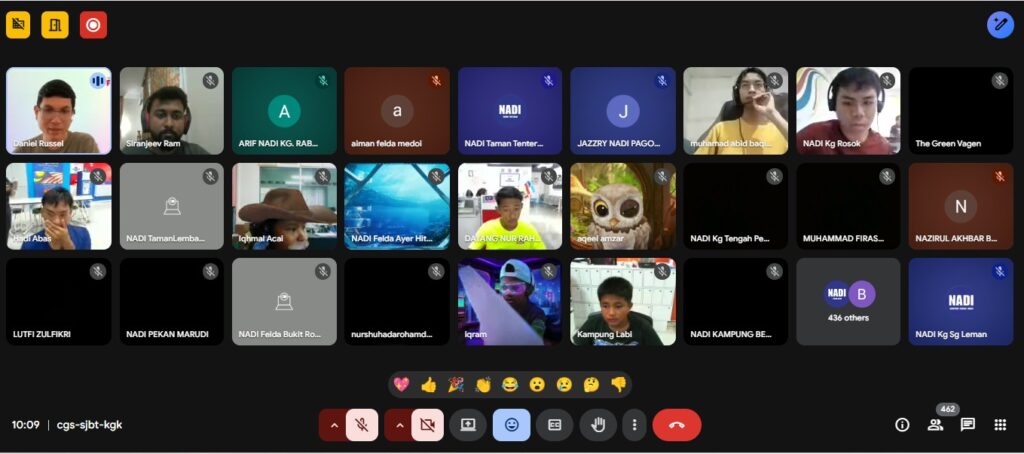
Task: Toggle closed captions
Action: point(554,425)
